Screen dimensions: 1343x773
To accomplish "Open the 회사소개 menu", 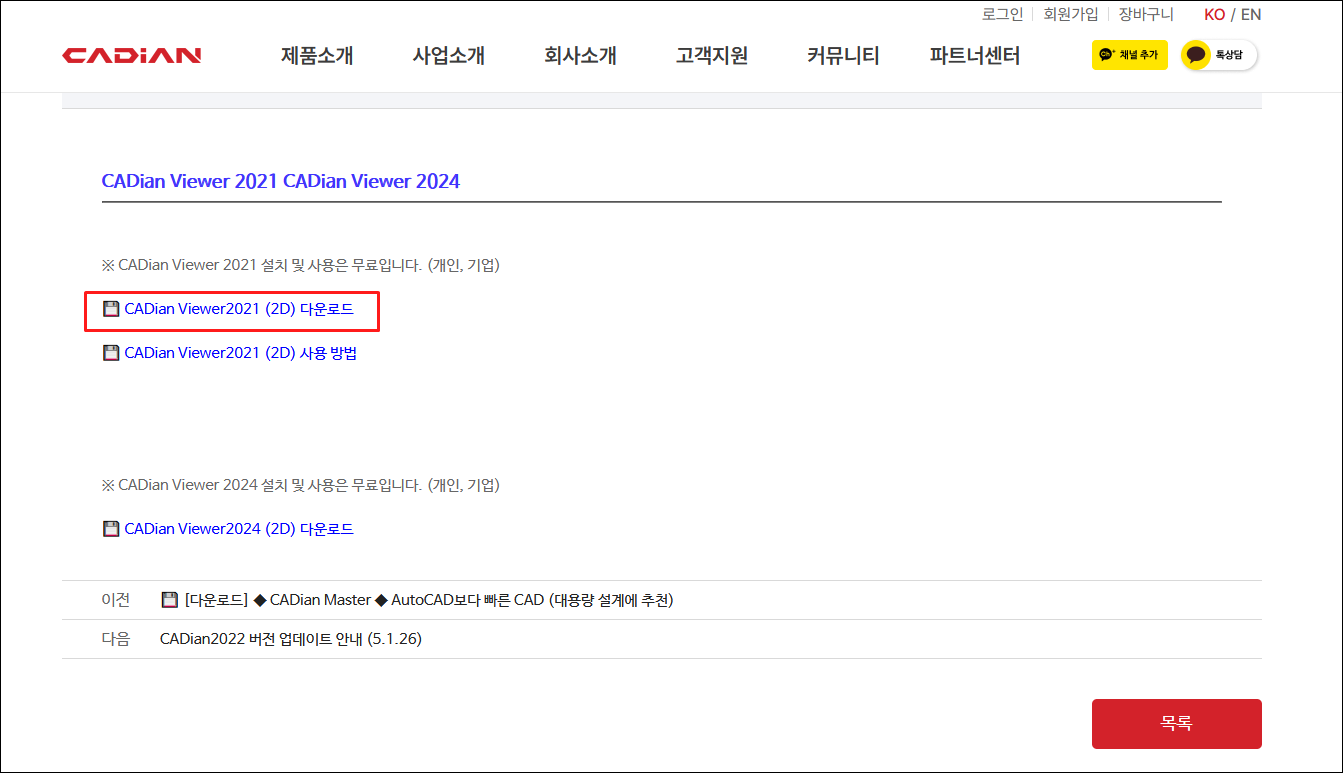I will point(580,56).
